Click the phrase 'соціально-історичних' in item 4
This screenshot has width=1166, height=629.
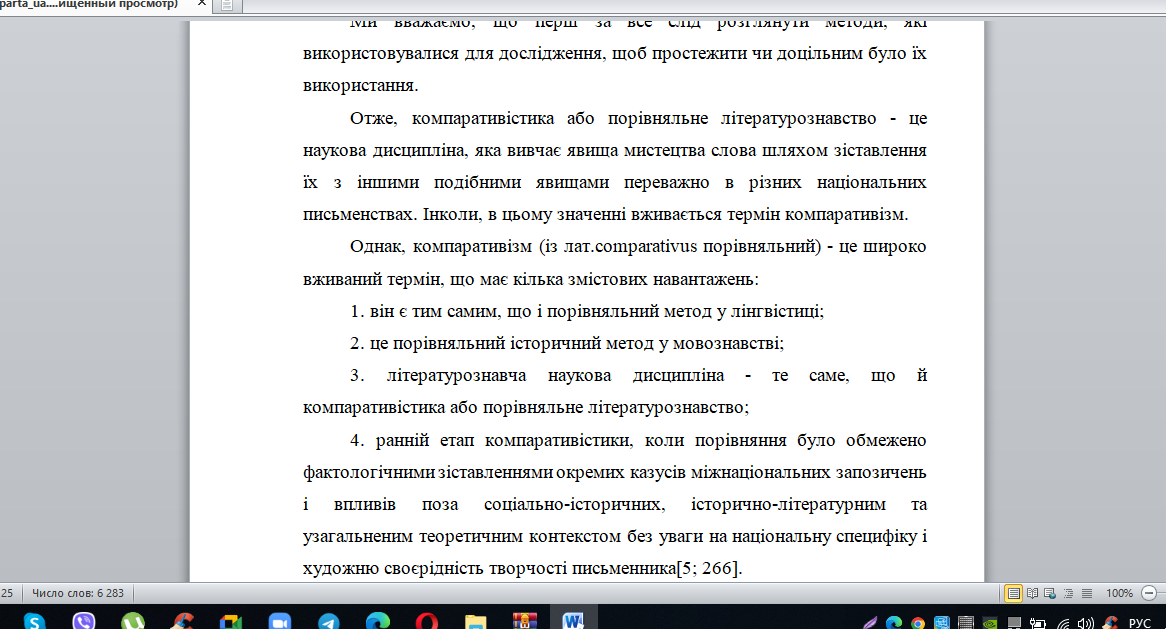(x=573, y=504)
